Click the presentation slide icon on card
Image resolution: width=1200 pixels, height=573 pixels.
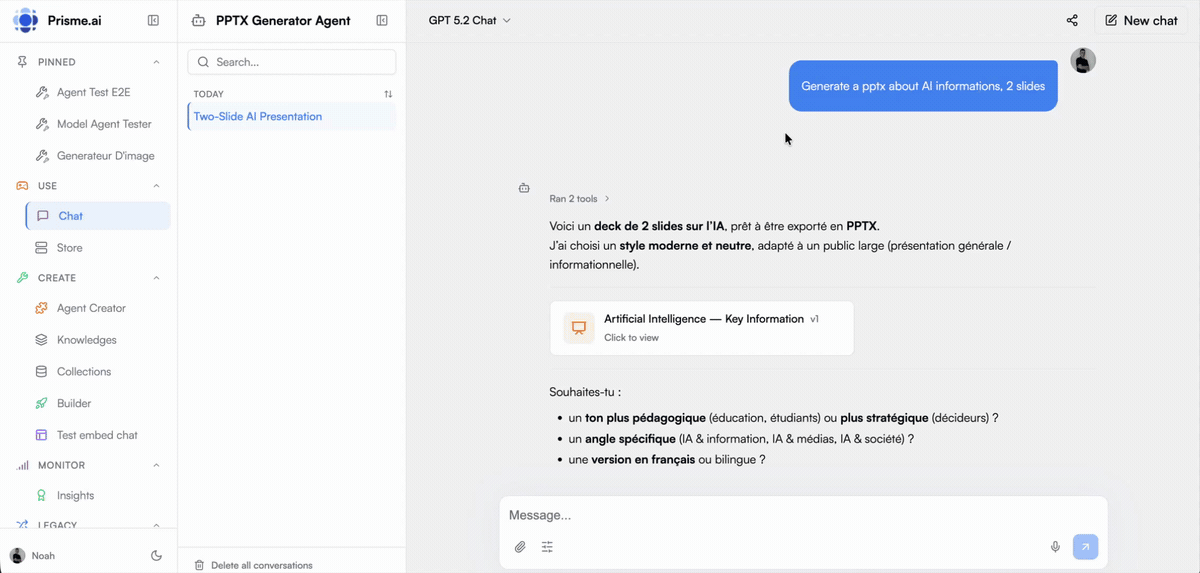click(x=579, y=328)
